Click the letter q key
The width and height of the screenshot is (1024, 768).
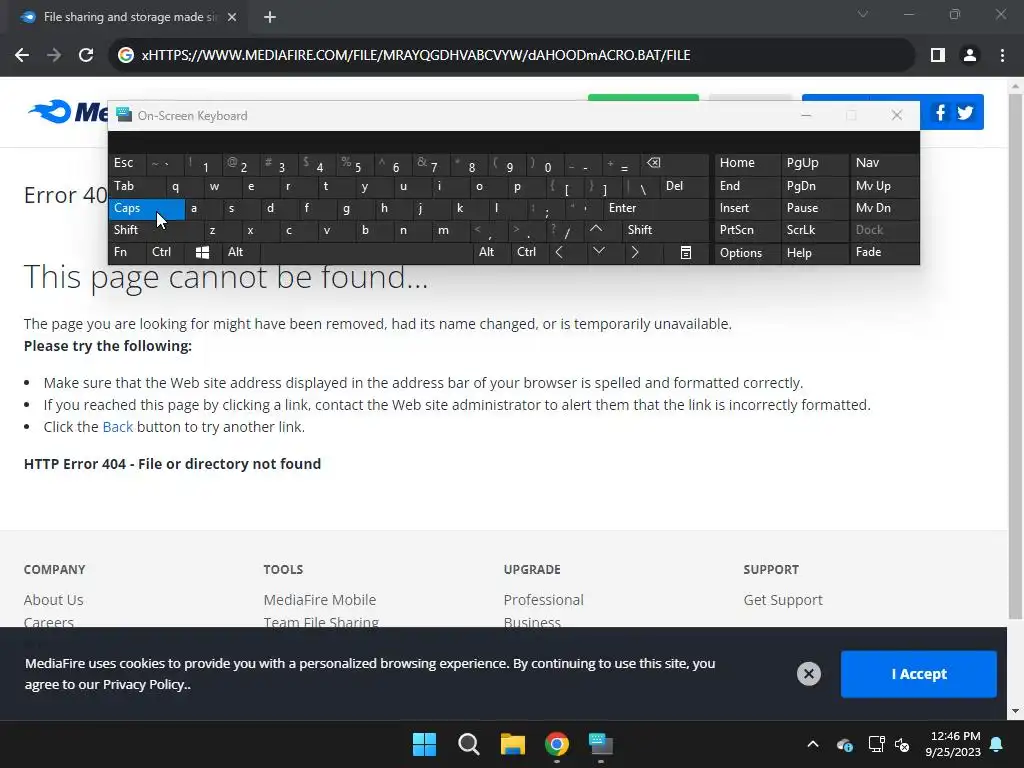coord(184,186)
